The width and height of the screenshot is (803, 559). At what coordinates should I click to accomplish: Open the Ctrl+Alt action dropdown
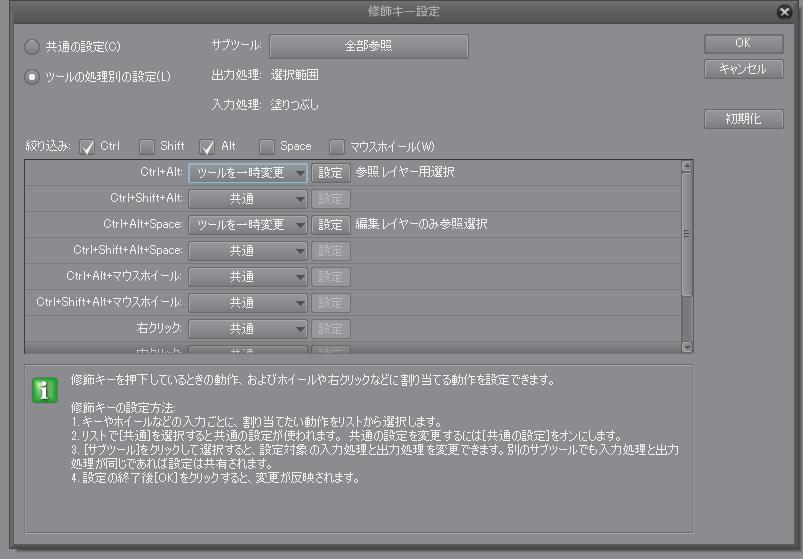(x=248, y=172)
